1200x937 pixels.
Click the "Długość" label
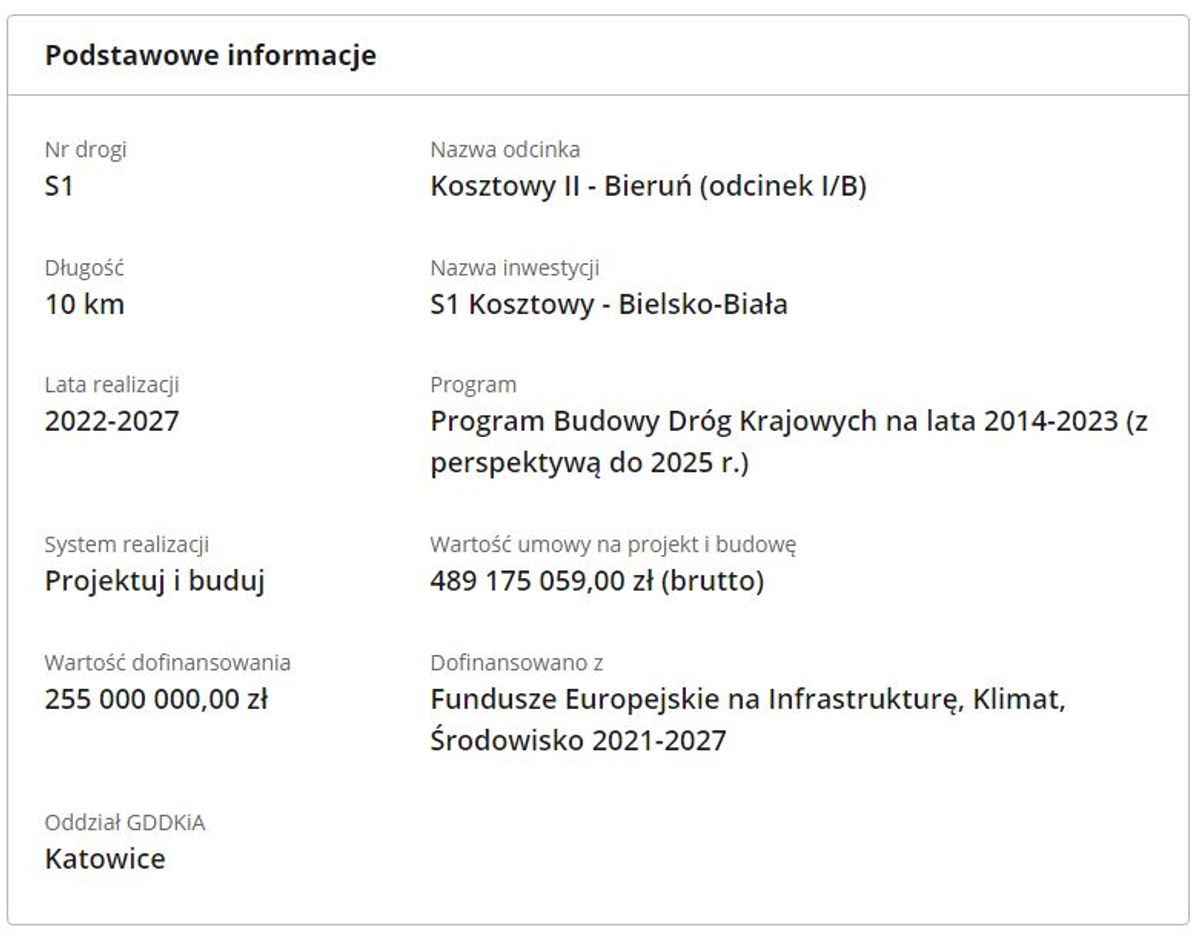85,268
